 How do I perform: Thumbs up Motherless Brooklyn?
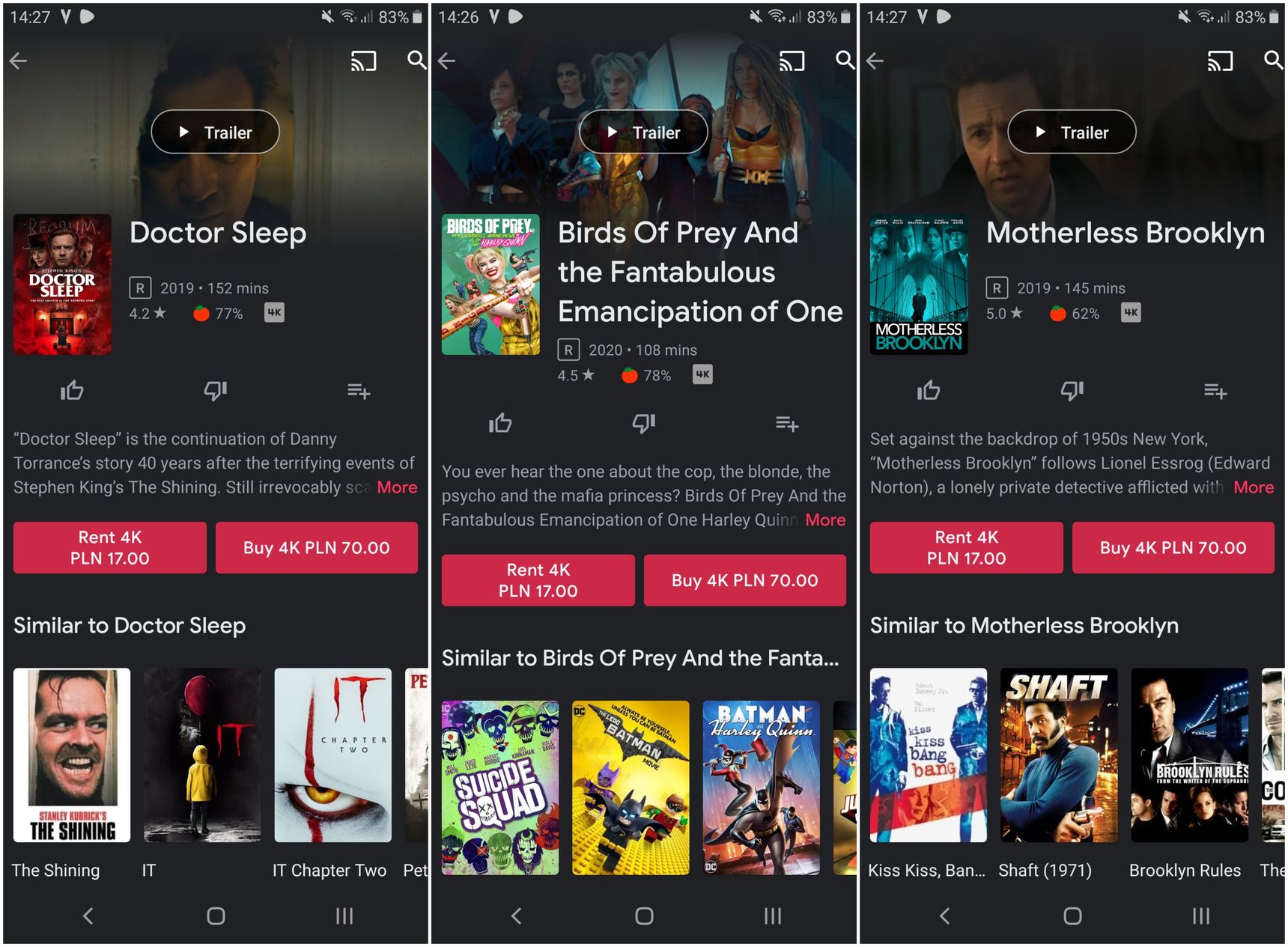click(929, 390)
